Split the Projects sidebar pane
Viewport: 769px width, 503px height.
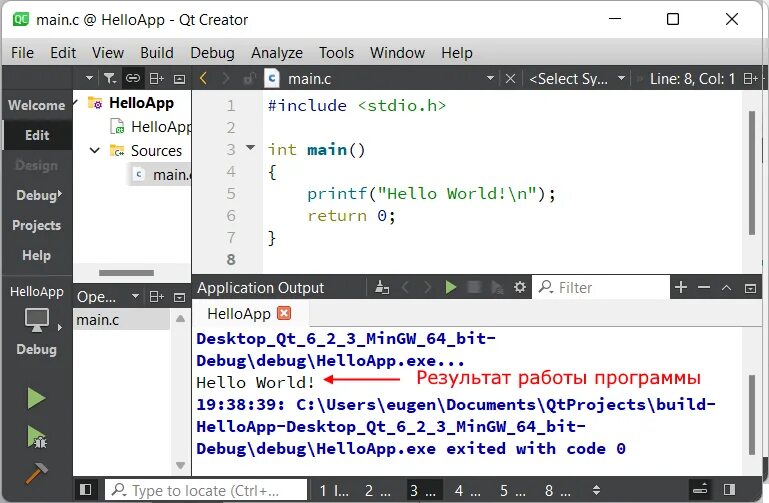click(156, 78)
